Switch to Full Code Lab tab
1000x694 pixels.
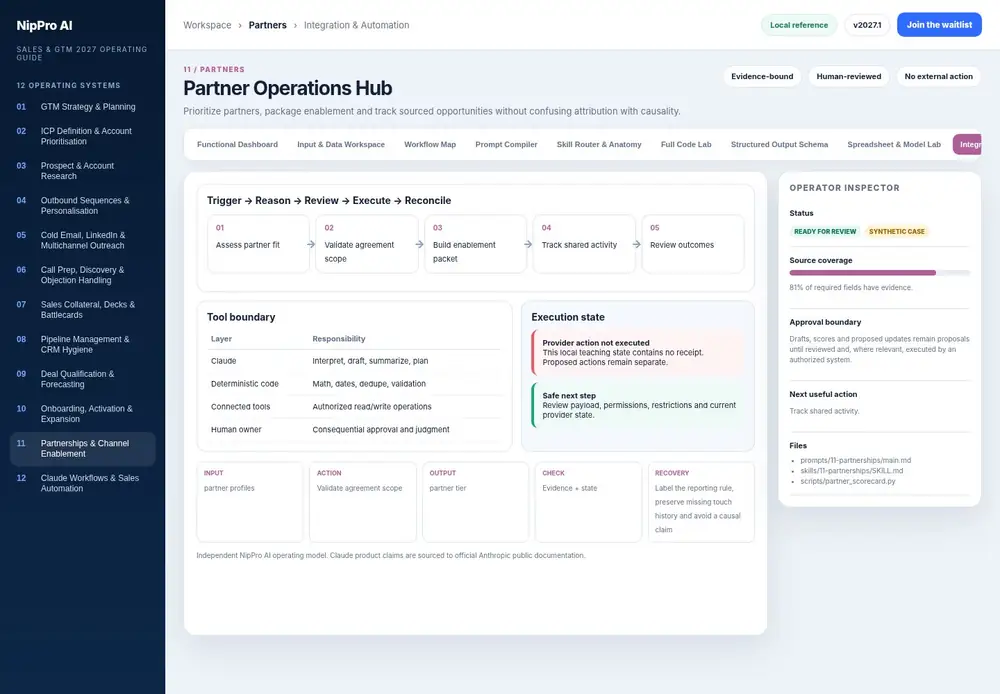686,144
